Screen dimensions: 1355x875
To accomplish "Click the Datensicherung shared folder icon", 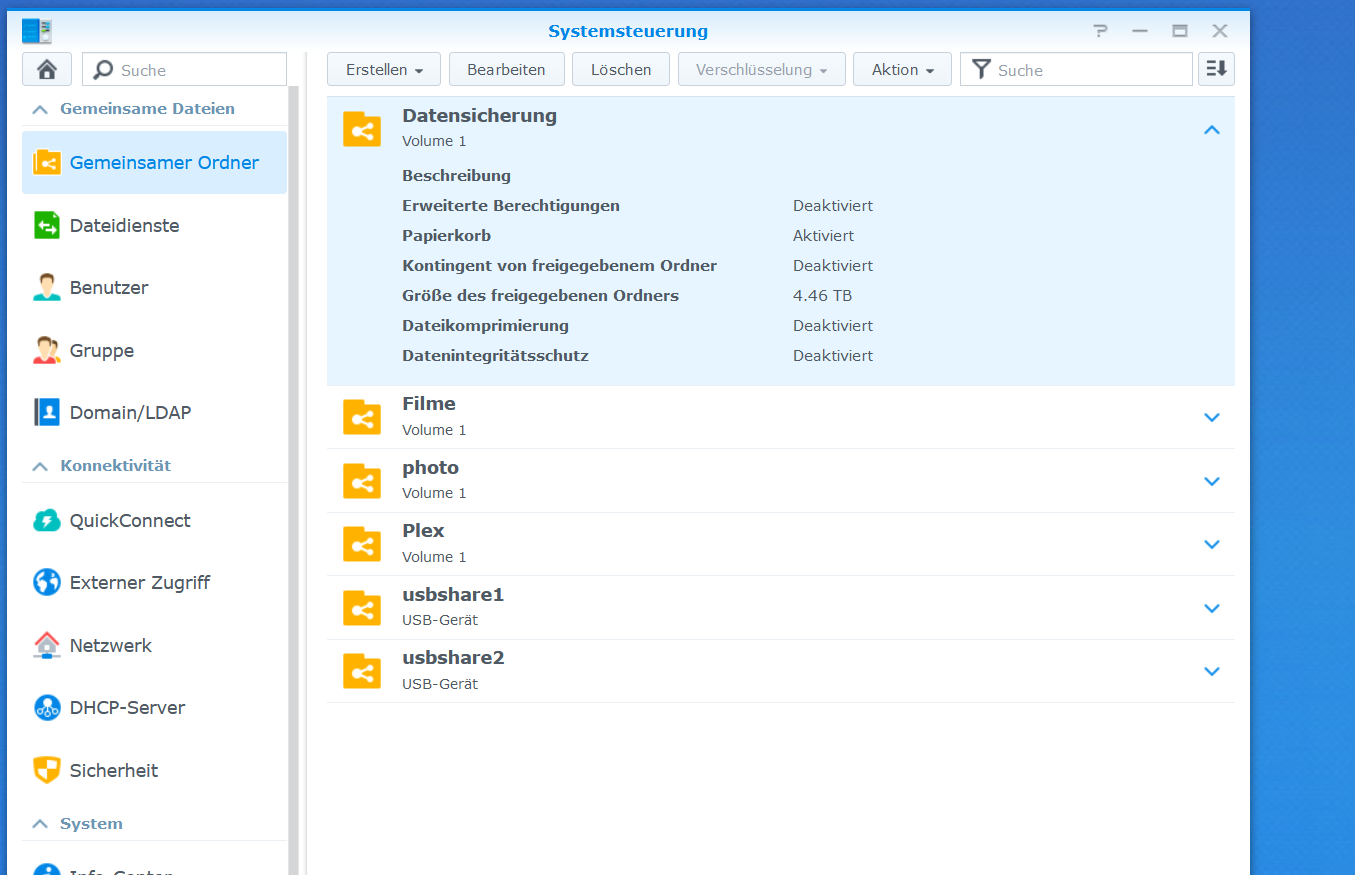I will point(362,129).
